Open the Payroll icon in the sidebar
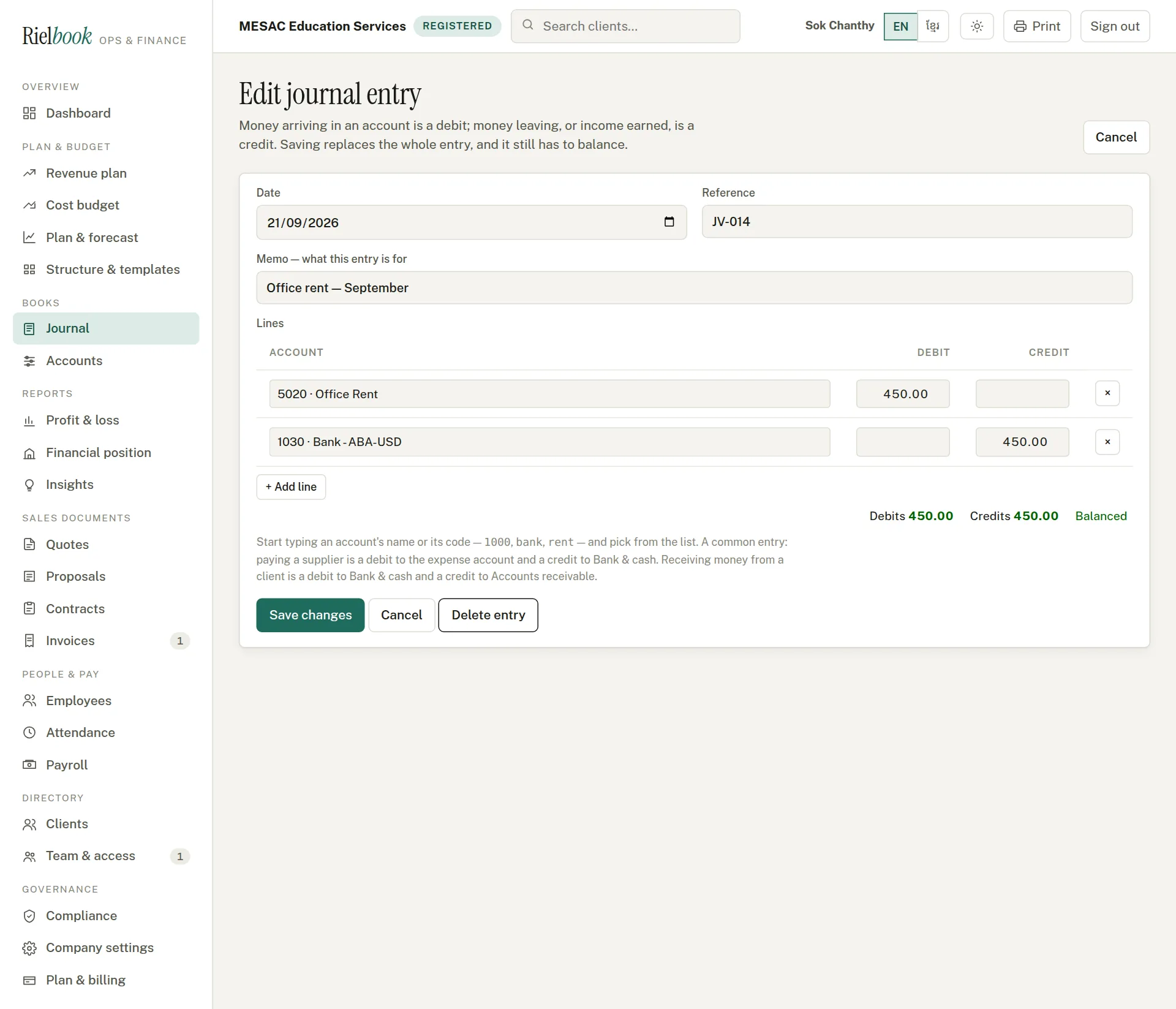This screenshot has height=1009, width=1176. 29,765
